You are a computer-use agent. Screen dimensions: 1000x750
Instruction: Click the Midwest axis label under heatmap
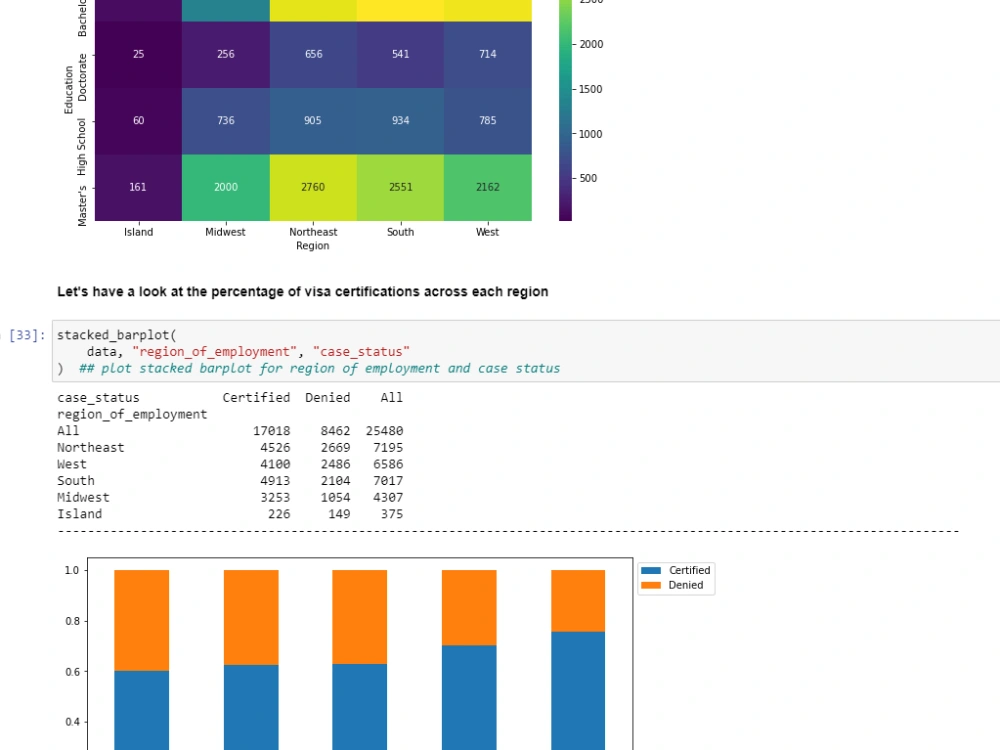225,232
